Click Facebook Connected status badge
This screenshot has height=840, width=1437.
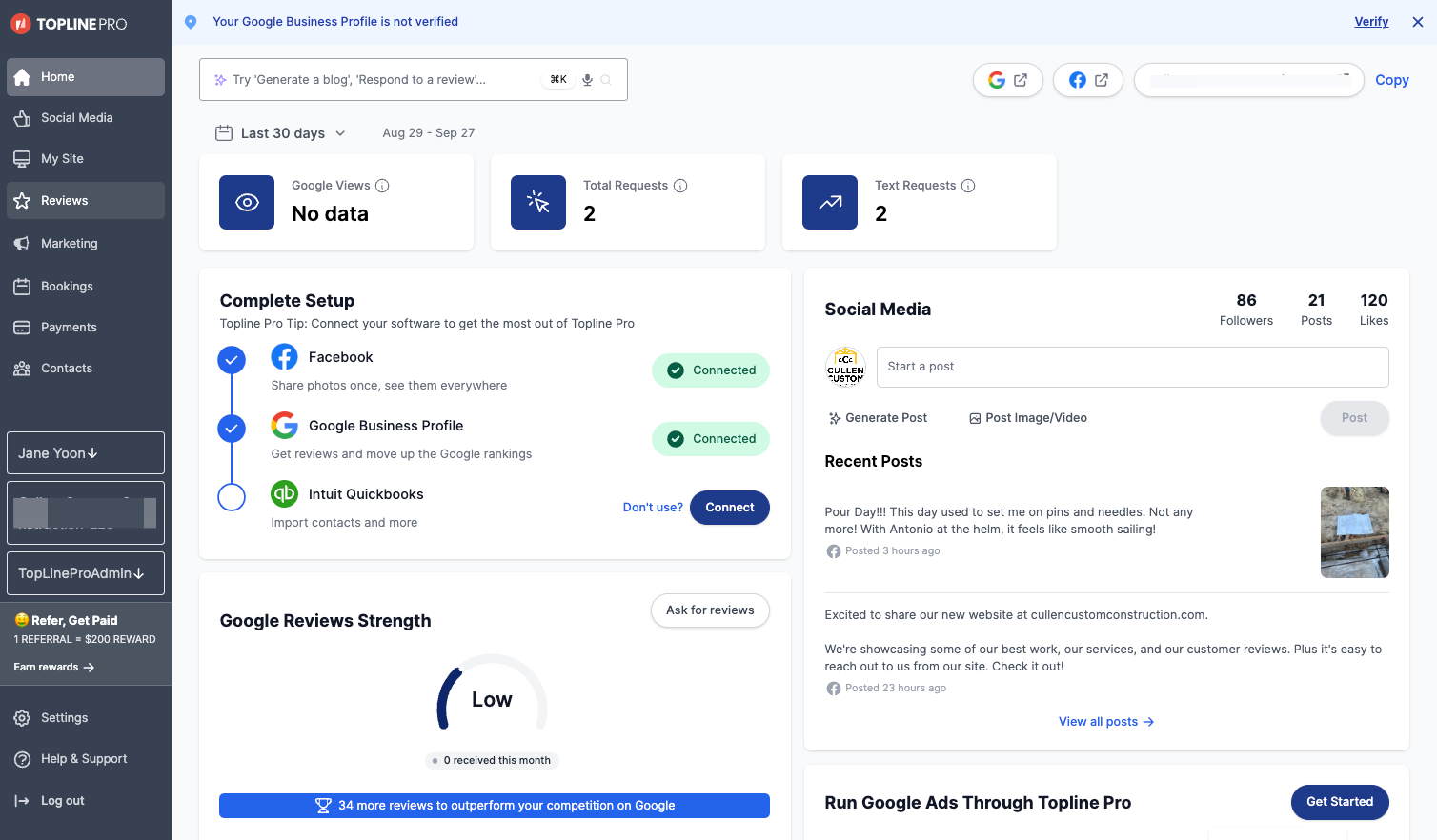711,370
